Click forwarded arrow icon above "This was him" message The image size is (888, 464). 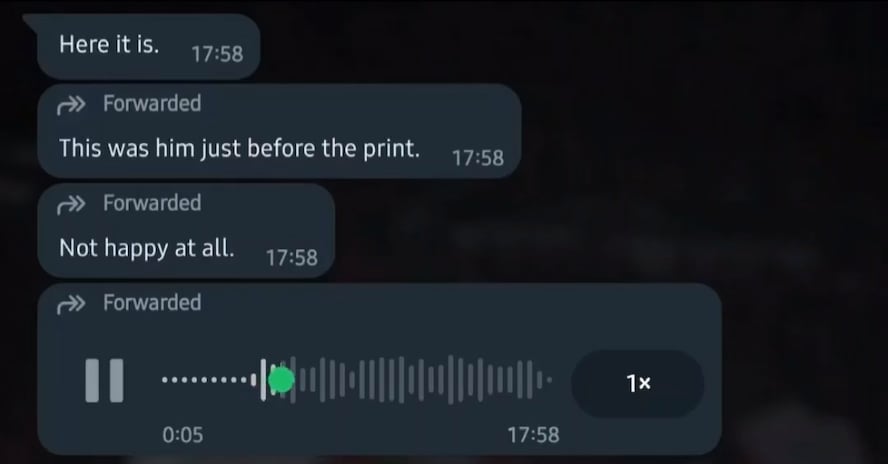(x=71, y=105)
